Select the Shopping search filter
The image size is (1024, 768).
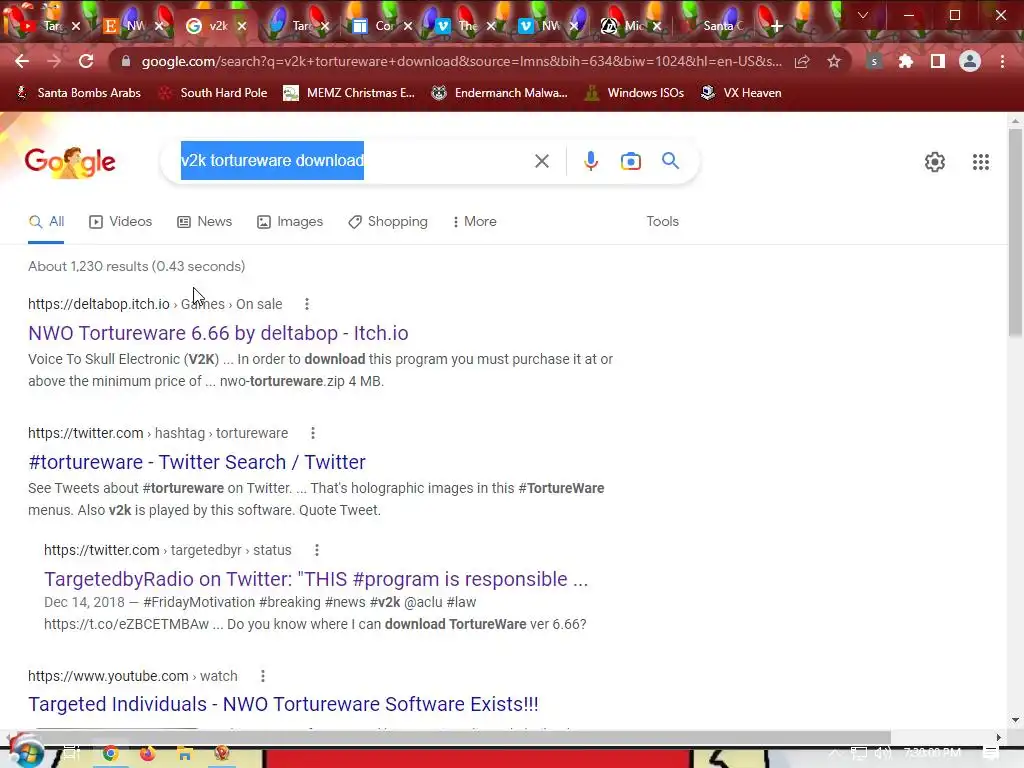(388, 221)
